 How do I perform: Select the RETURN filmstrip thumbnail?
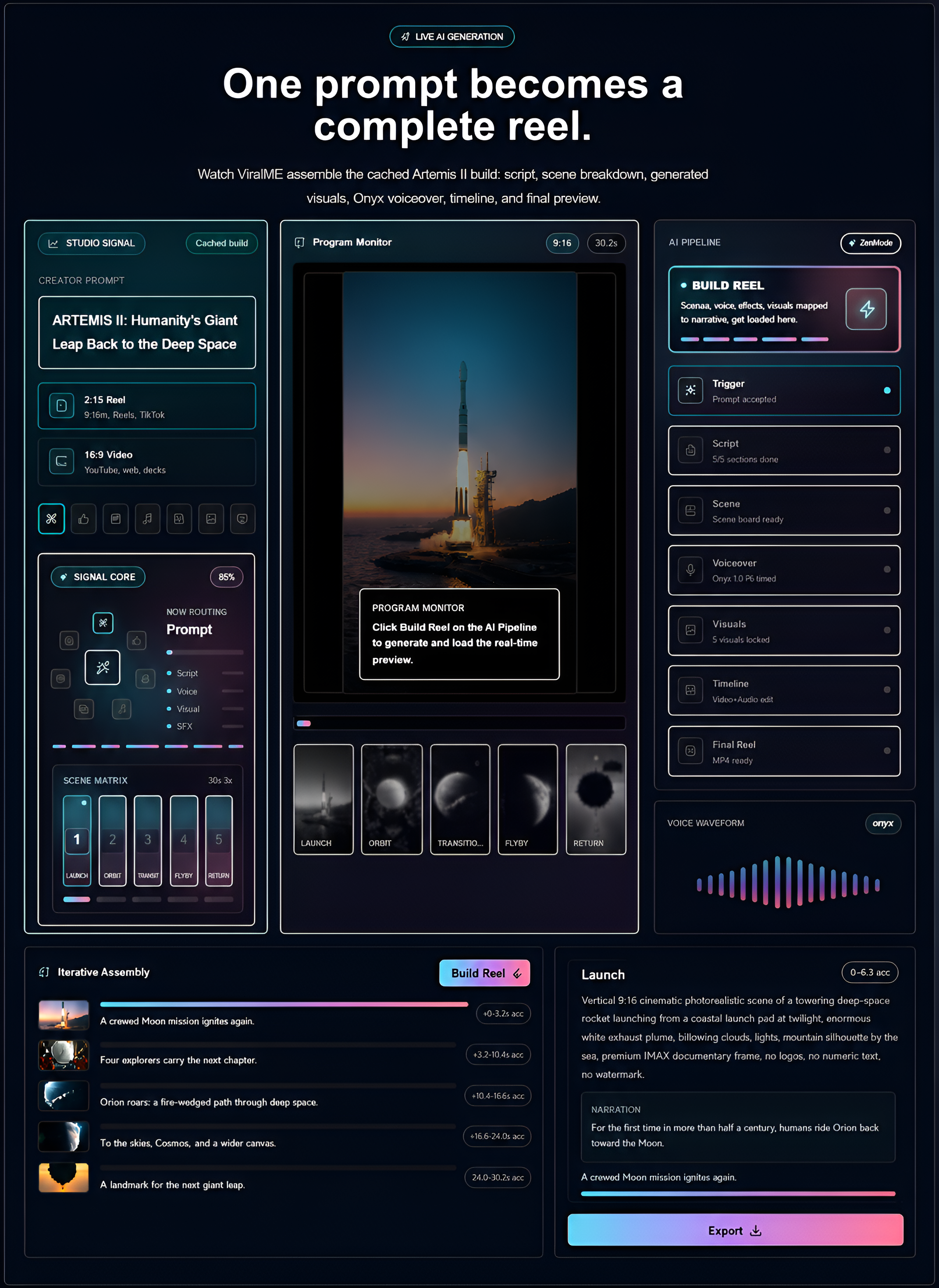596,799
